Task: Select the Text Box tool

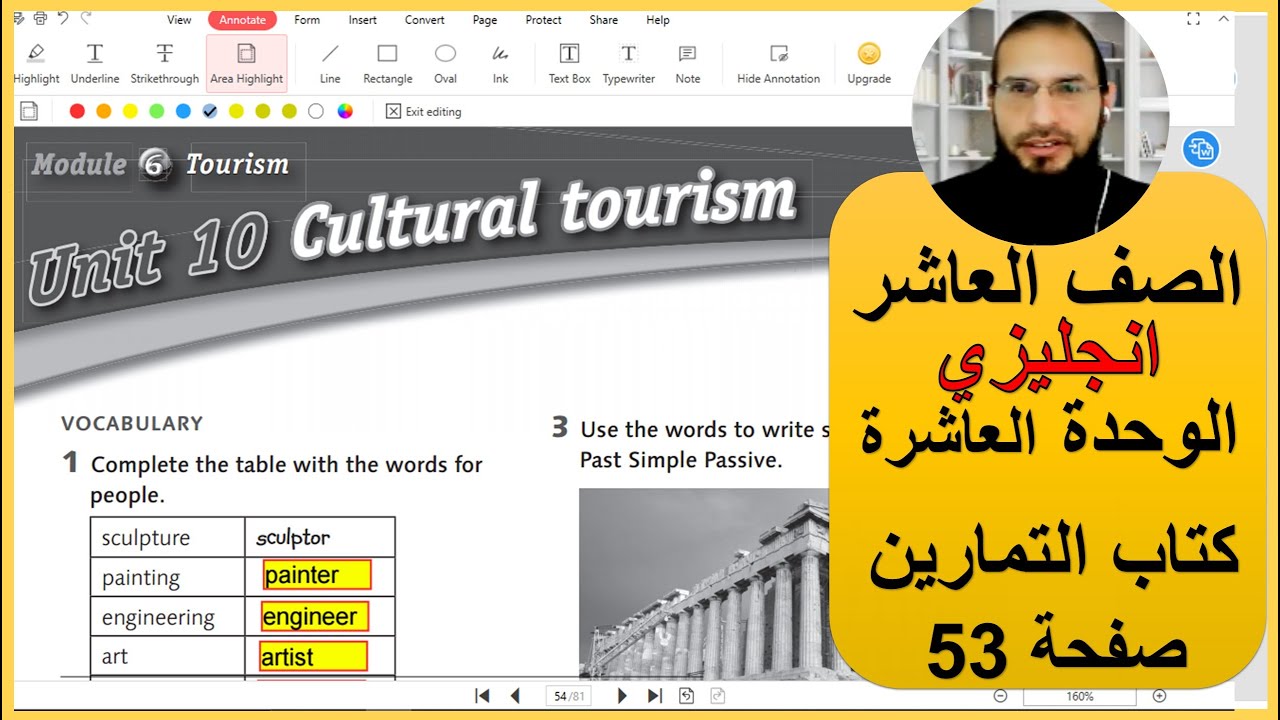Action: click(569, 63)
